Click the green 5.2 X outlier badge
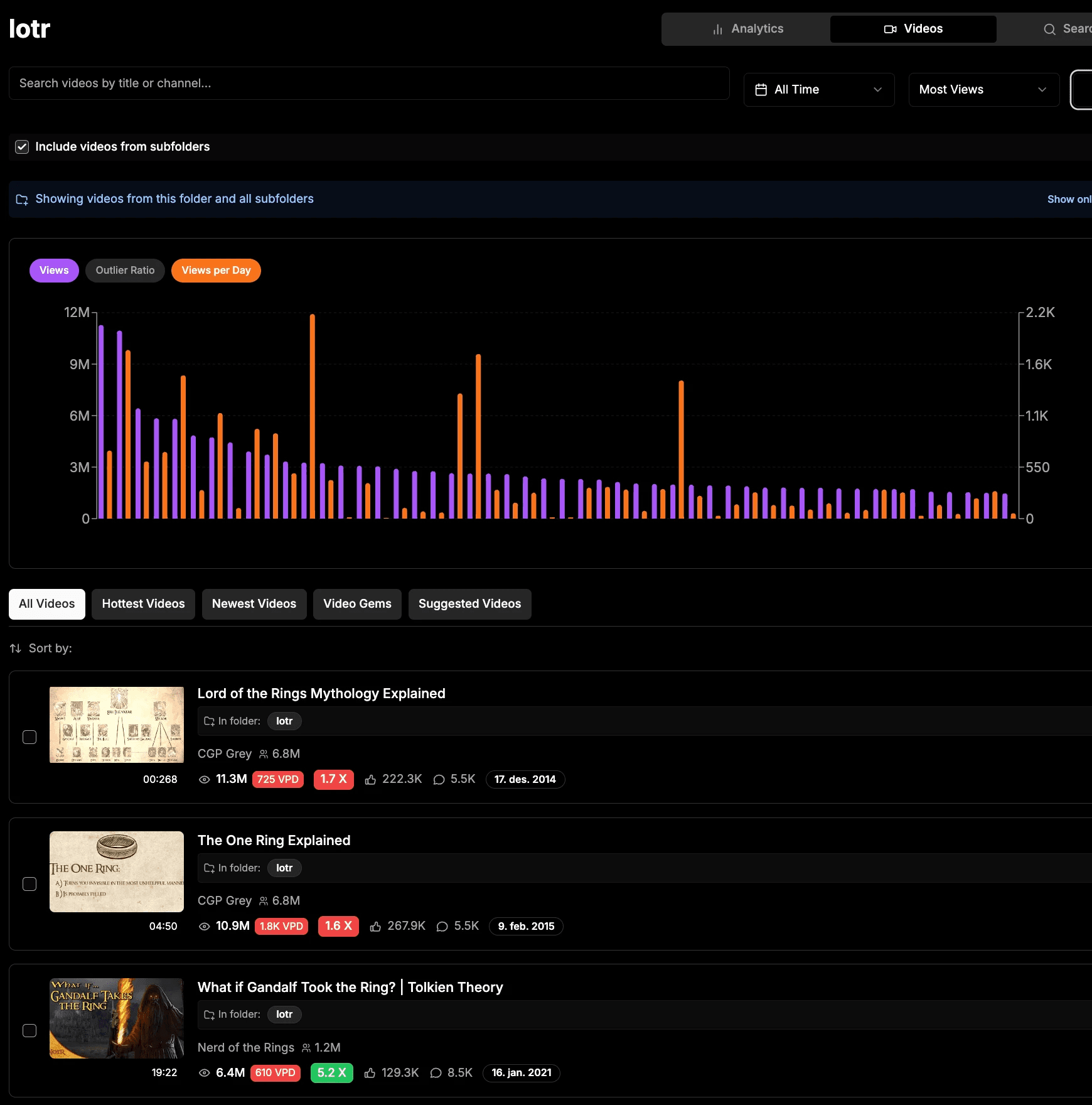1092x1105 pixels. click(331, 1073)
